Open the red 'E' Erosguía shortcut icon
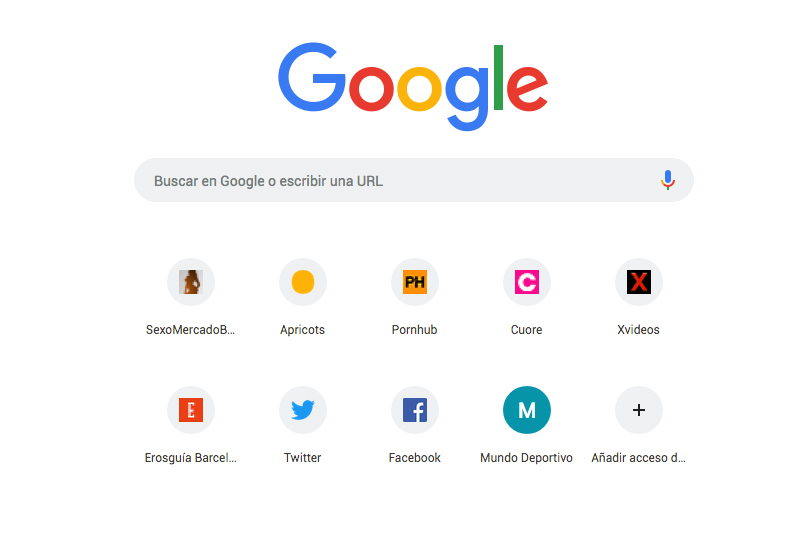 tap(191, 410)
